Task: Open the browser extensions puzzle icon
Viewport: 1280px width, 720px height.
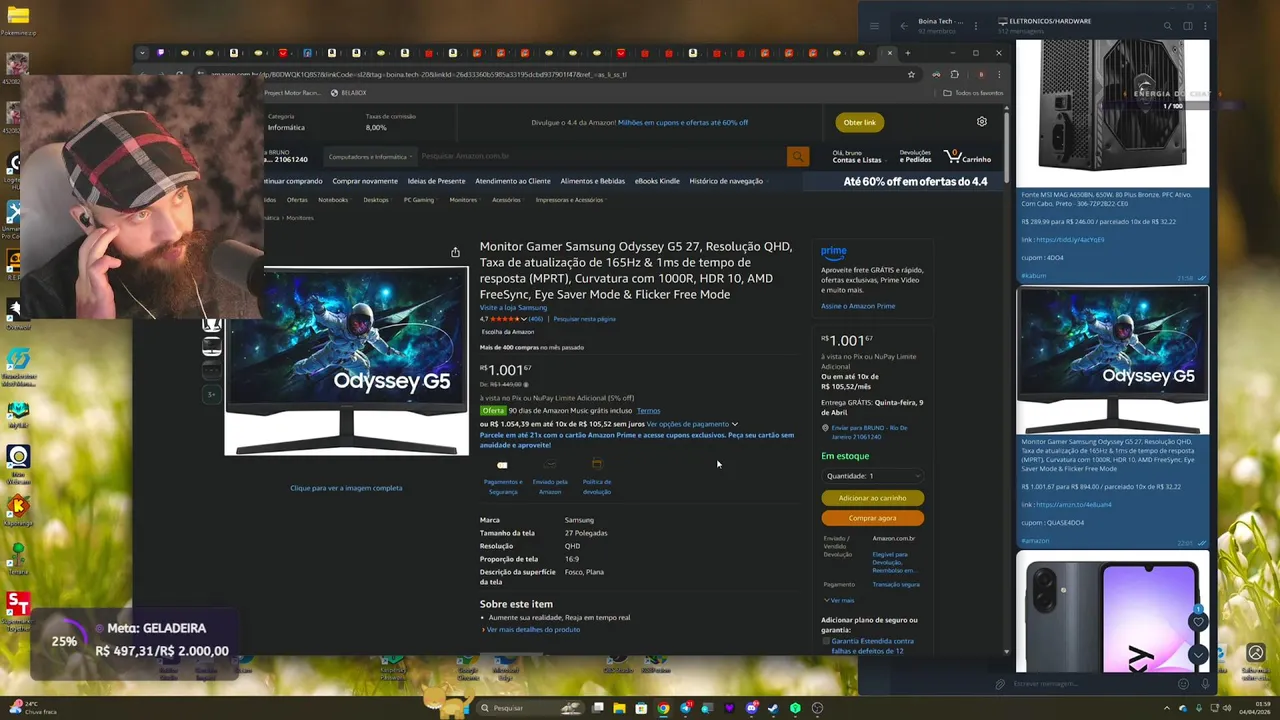Action: pyautogui.click(x=954, y=74)
